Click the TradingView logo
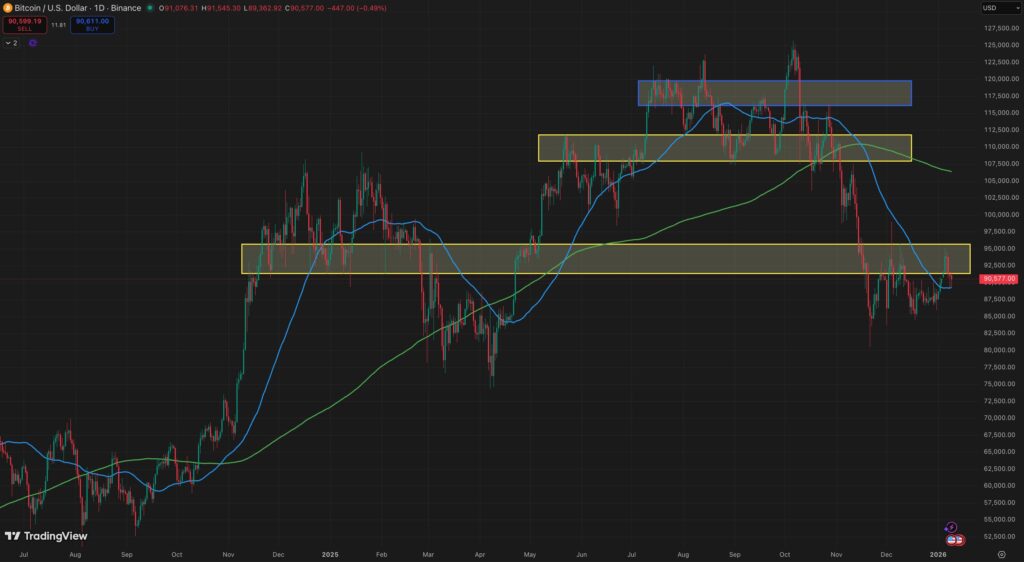This screenshot has width=1024, height=562. (x=46, y=536)
